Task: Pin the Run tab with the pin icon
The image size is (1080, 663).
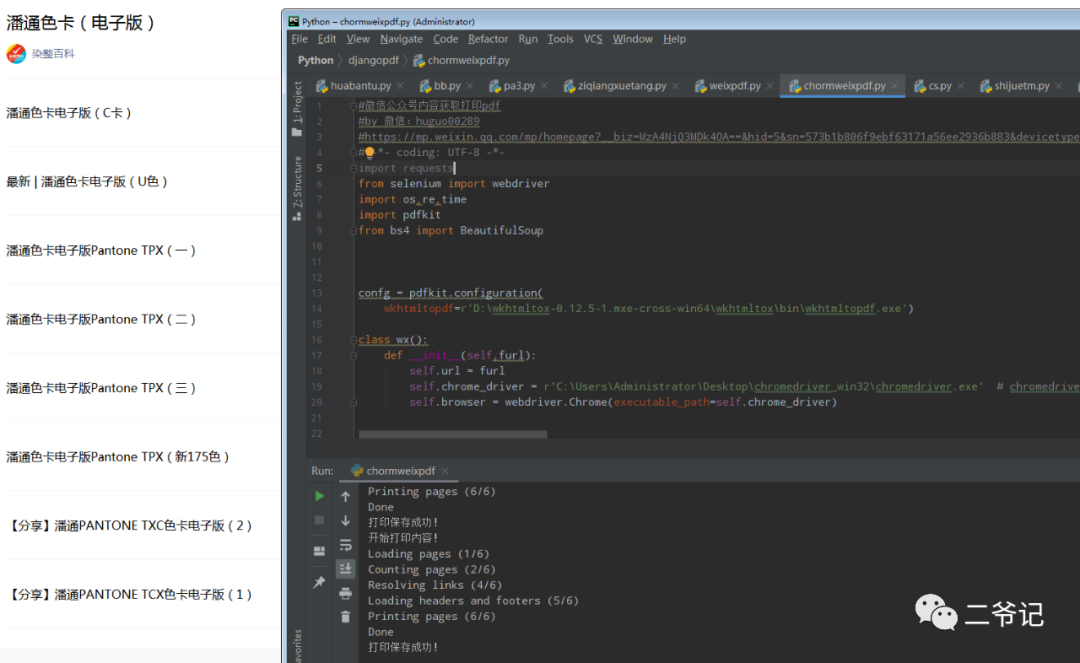Action: (319, 582)
